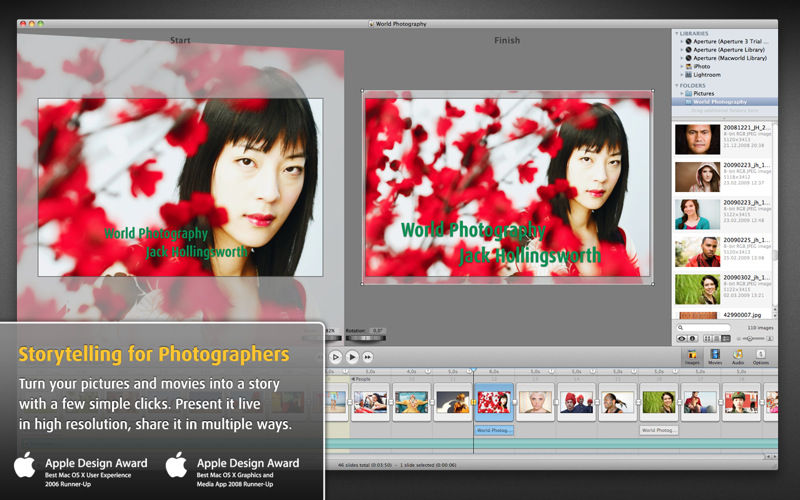The height and width of the screenshot is (500, 800).
Task: Expand the Lightroom library
Action: point(682,74)
